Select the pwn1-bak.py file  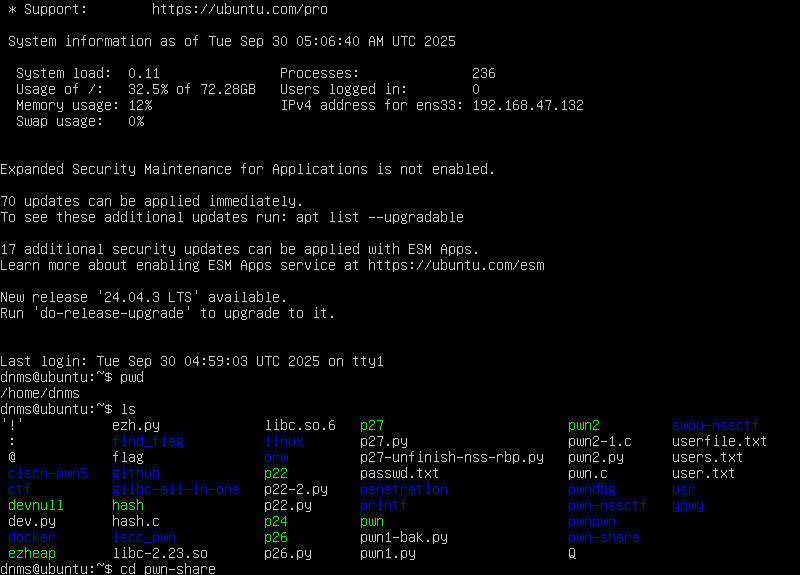(x=404, y=537)
